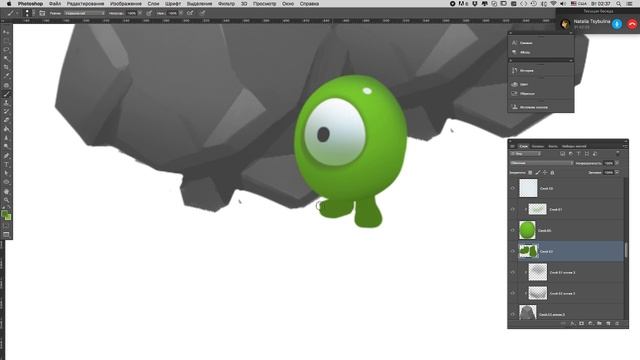This screenshot has height=360, width=640.
Task: Select the Path Selection tool
Action: [6, 173]
